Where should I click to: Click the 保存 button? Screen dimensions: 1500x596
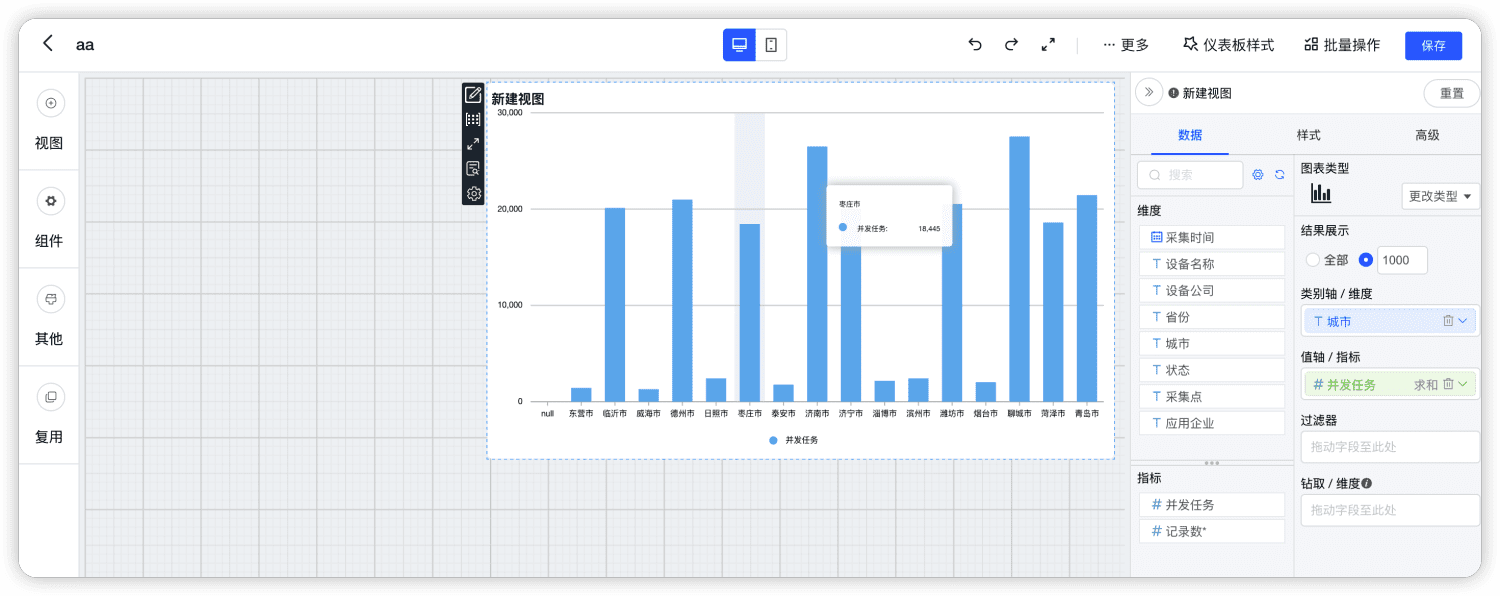pos(1433,45)
